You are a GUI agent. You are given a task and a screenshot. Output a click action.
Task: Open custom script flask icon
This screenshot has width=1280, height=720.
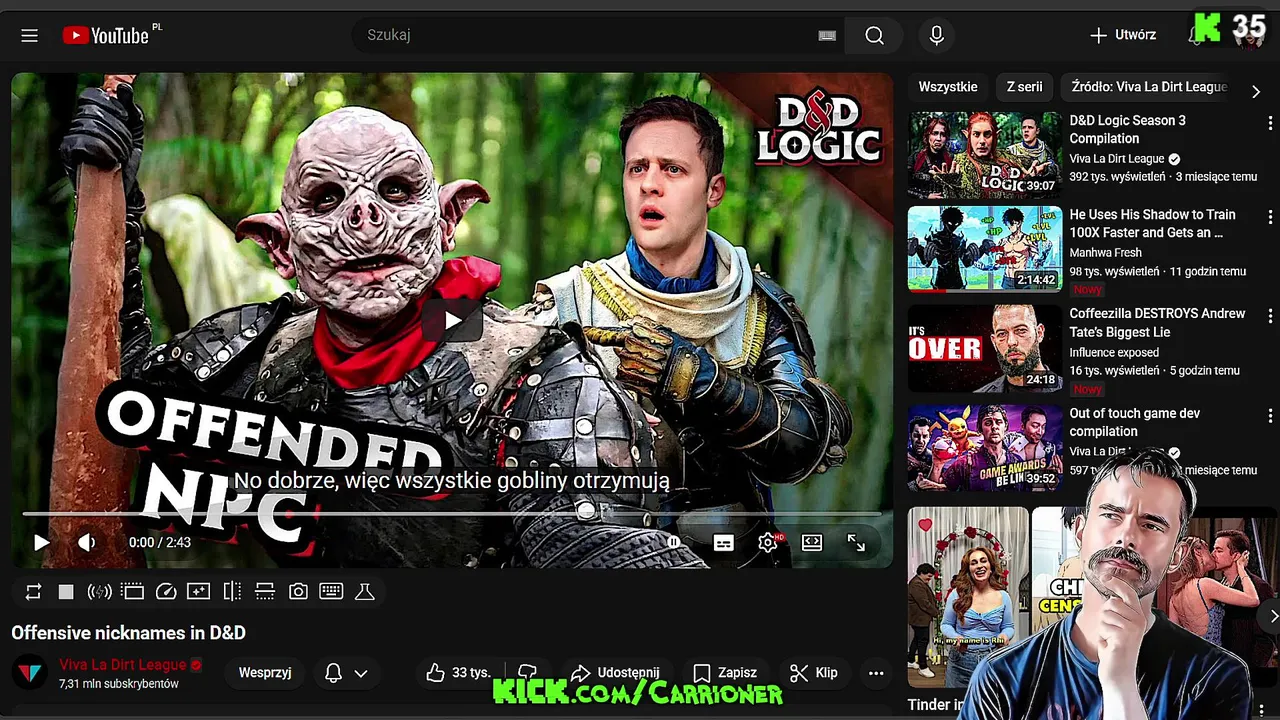point(365,592)
